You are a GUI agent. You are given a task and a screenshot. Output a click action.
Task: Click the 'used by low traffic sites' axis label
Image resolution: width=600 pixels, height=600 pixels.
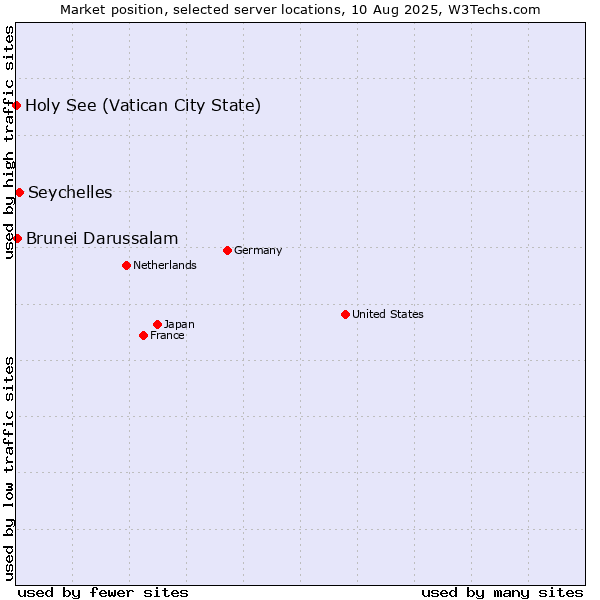(x=8, y=469)
